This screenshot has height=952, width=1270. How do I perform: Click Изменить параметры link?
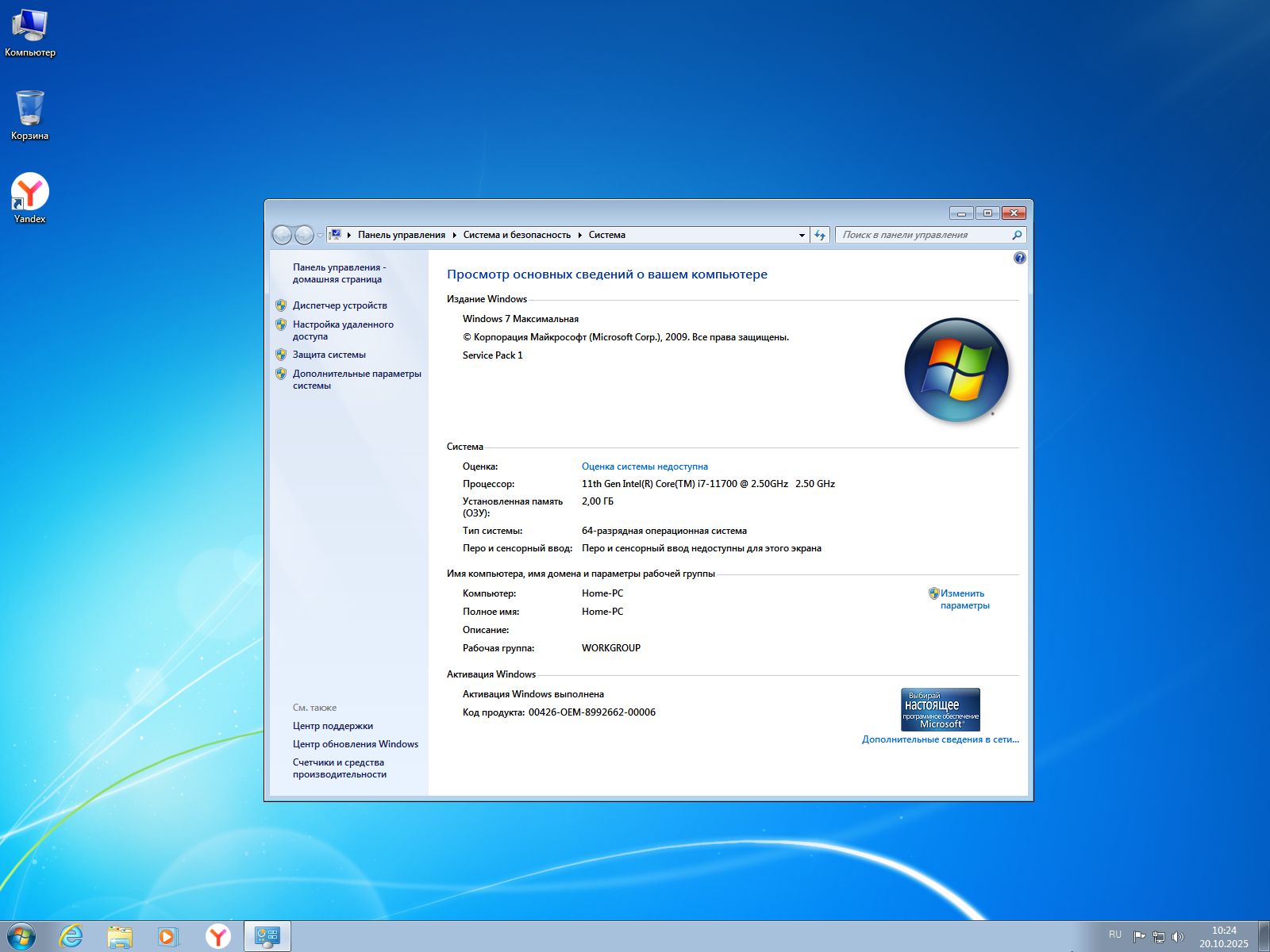point(964,599)
